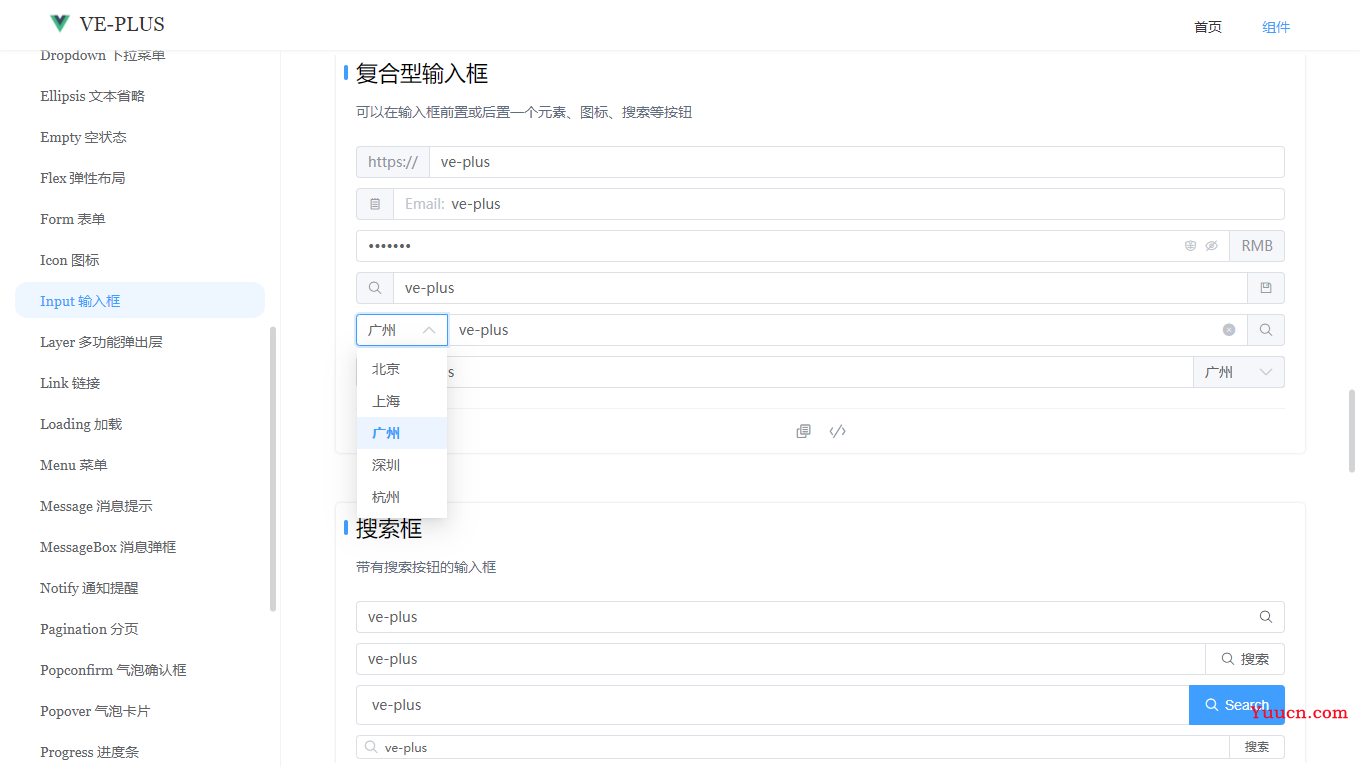Toggle password visibility eye icon

coord(1211,246)
